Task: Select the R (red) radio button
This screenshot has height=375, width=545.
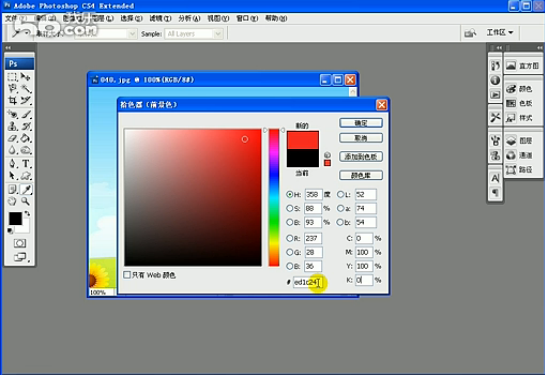Action: tap(289, 238)
